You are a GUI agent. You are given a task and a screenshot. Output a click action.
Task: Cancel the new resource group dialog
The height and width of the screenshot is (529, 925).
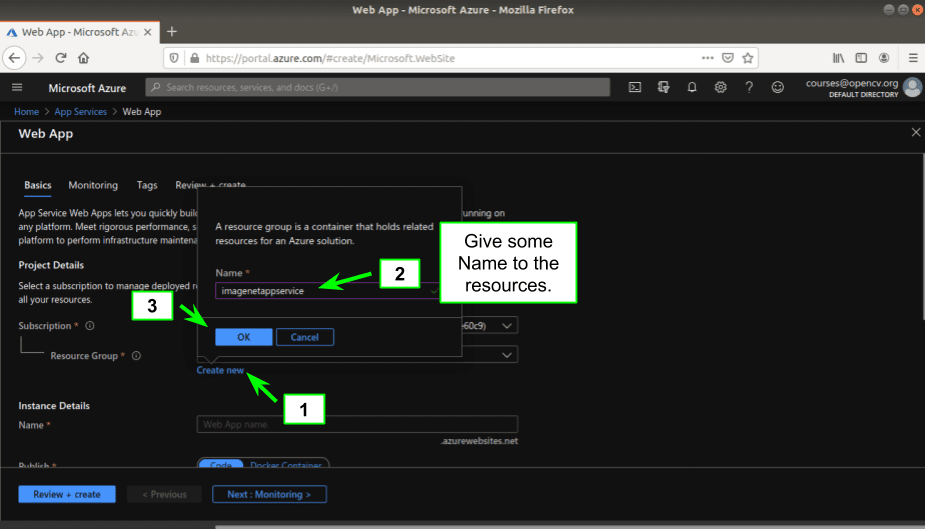[304, 337]
